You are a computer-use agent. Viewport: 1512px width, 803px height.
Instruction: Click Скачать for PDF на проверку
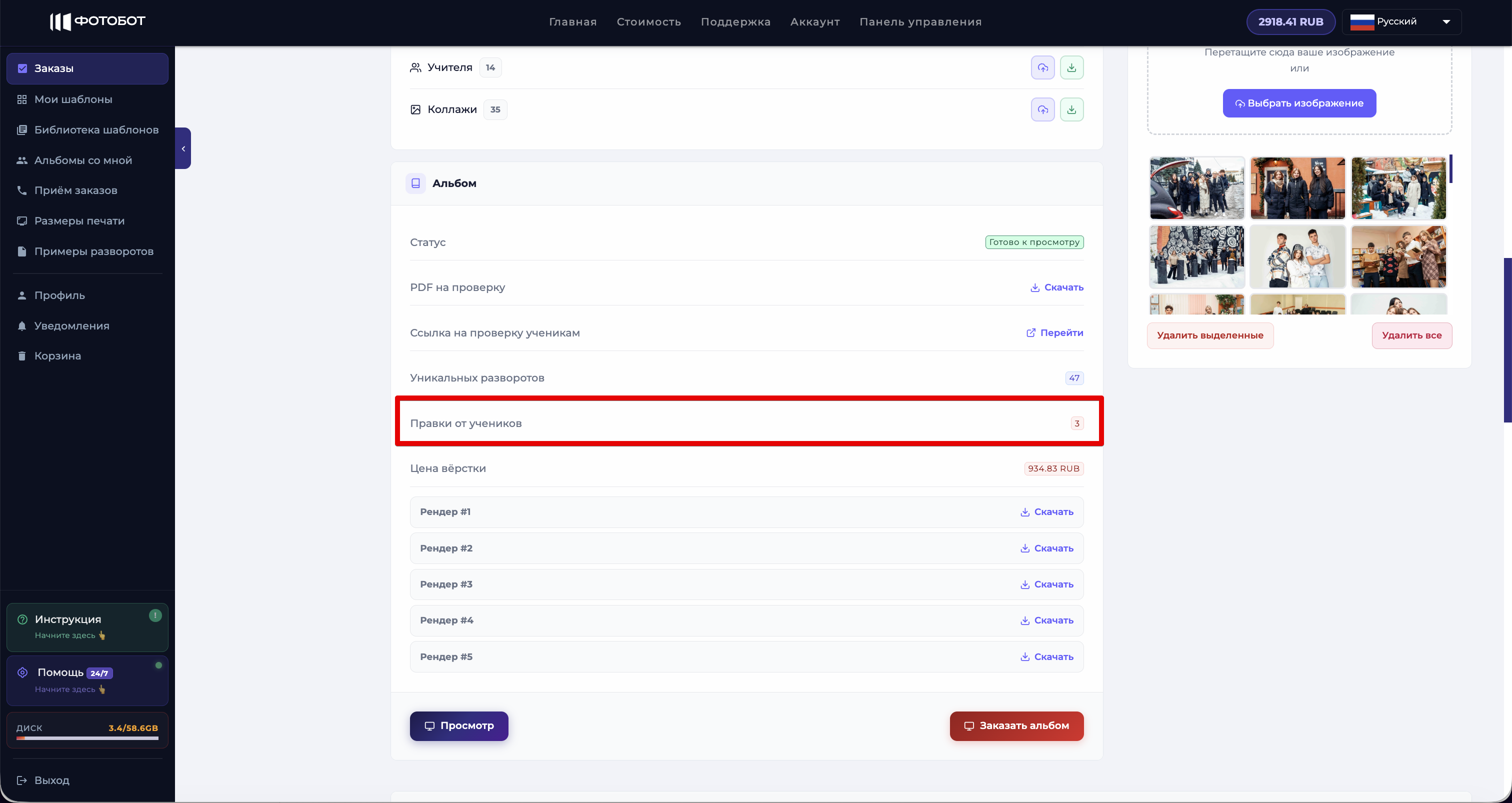coord(1056,287)
